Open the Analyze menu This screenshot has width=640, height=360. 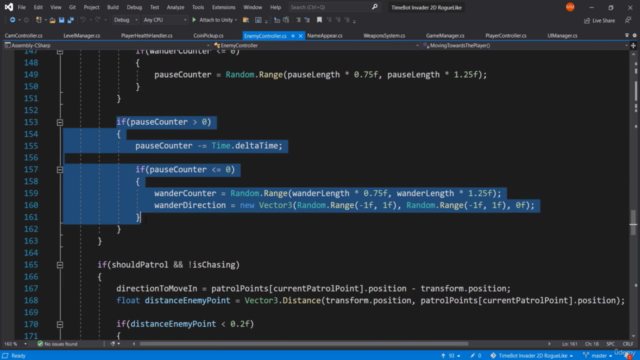(x=176, y=7)
